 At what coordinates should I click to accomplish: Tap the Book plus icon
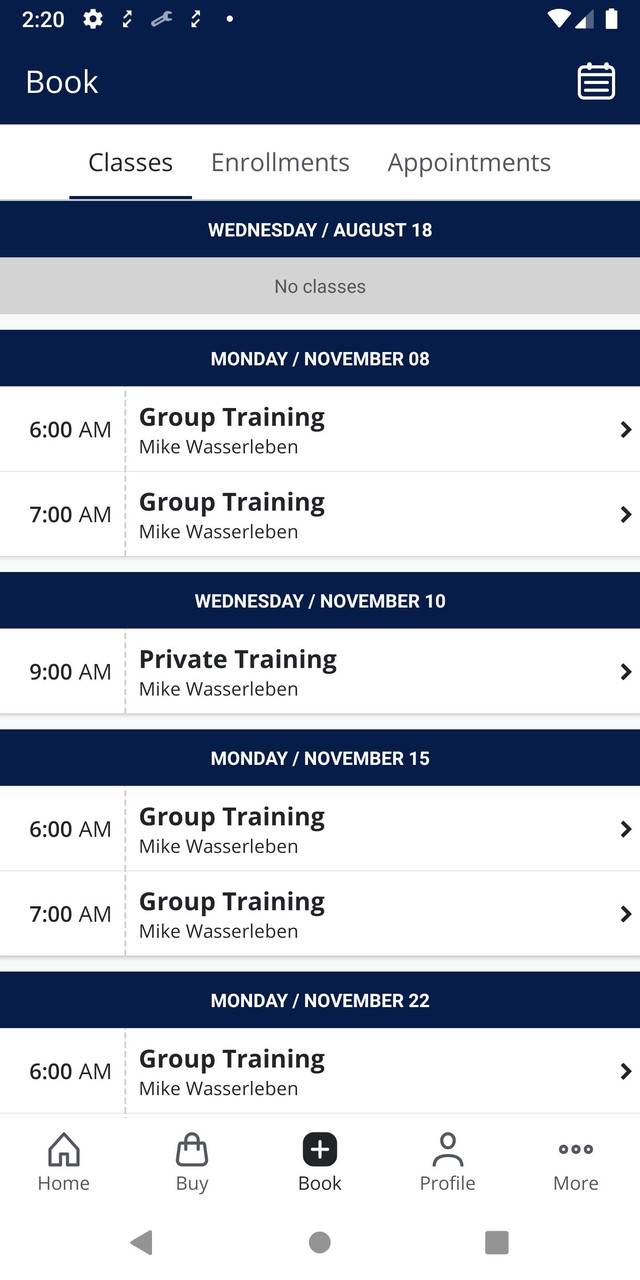[x=320, y=1150]
